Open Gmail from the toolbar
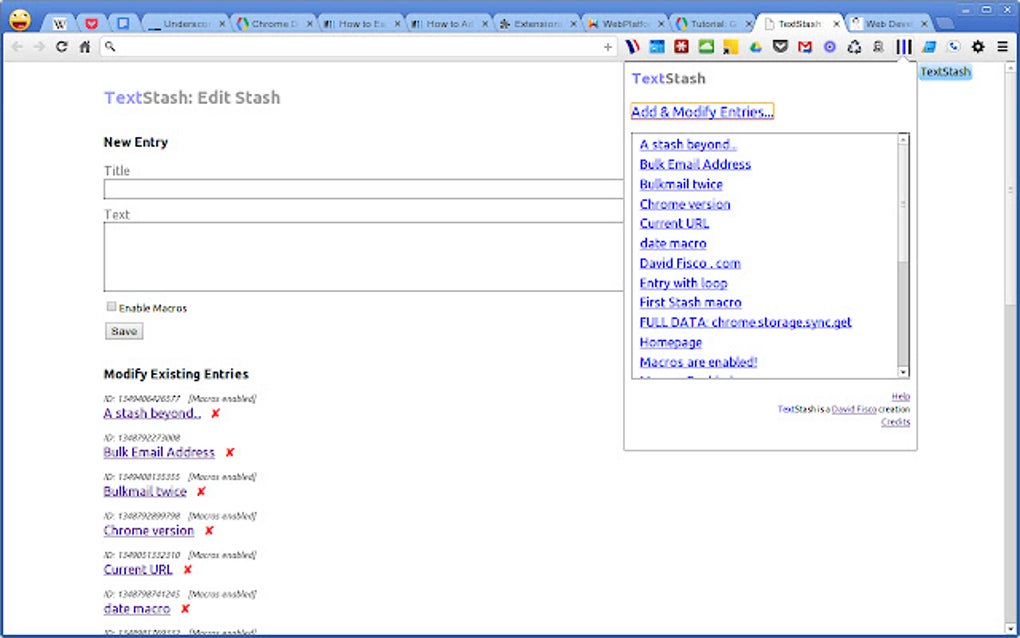The image size is (1020, 638). 805,46
